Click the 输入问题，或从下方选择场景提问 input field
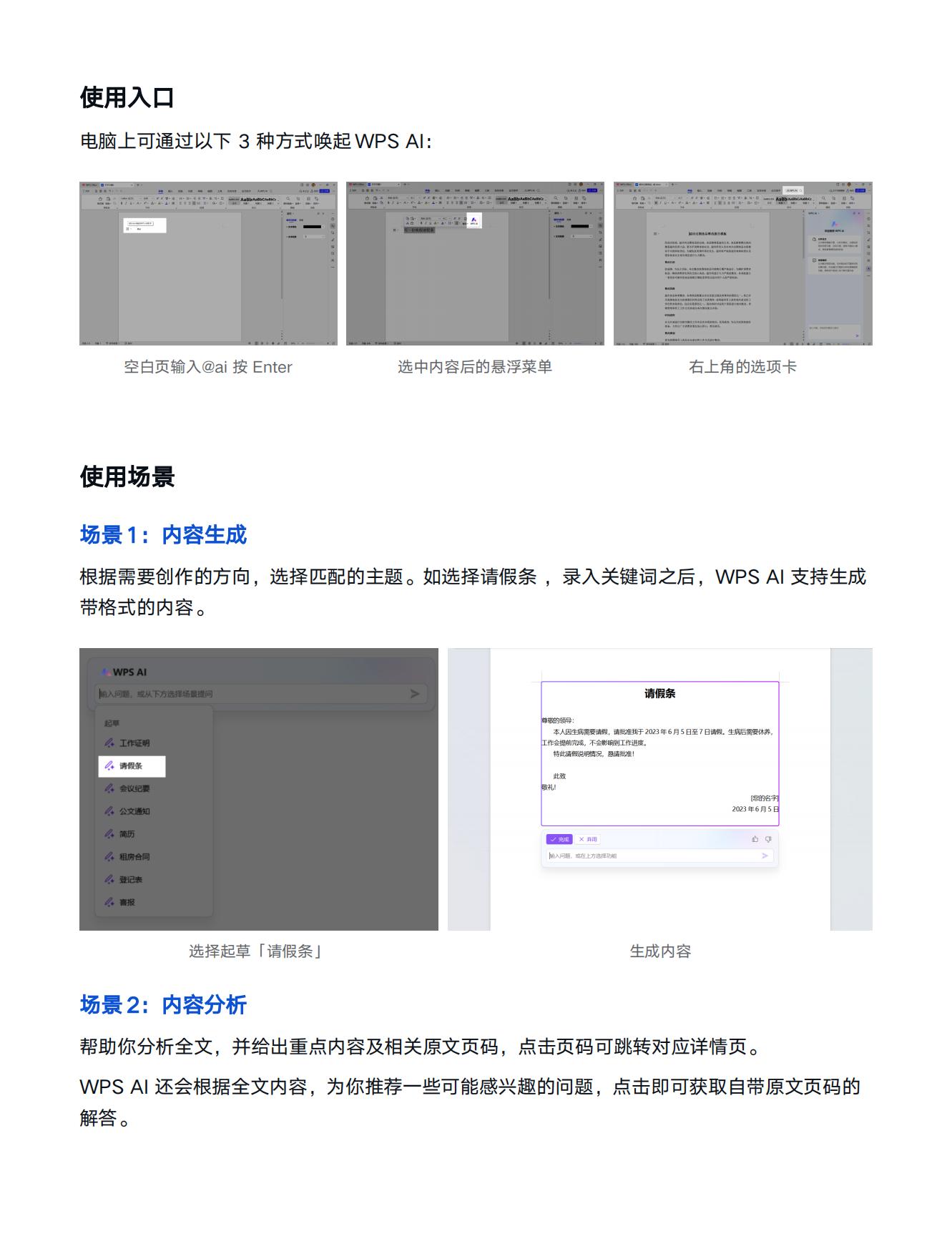 pos(262,693)
